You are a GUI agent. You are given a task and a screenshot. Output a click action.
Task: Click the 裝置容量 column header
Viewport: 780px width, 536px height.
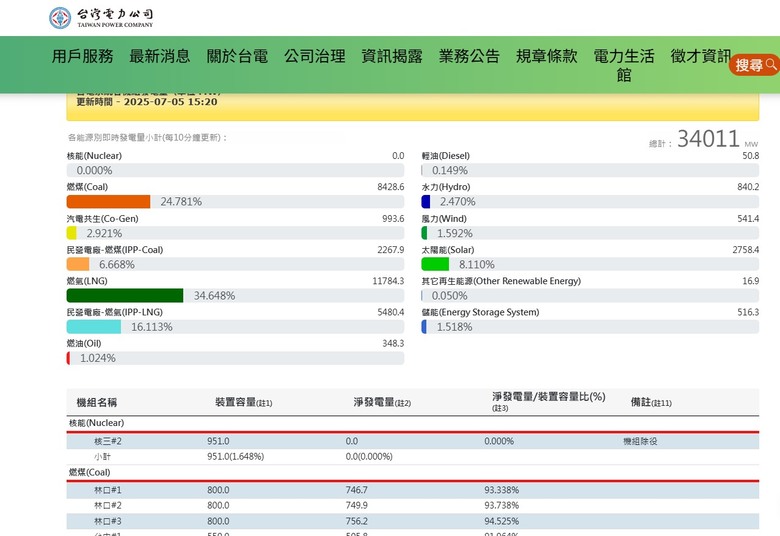click(243, 402)
